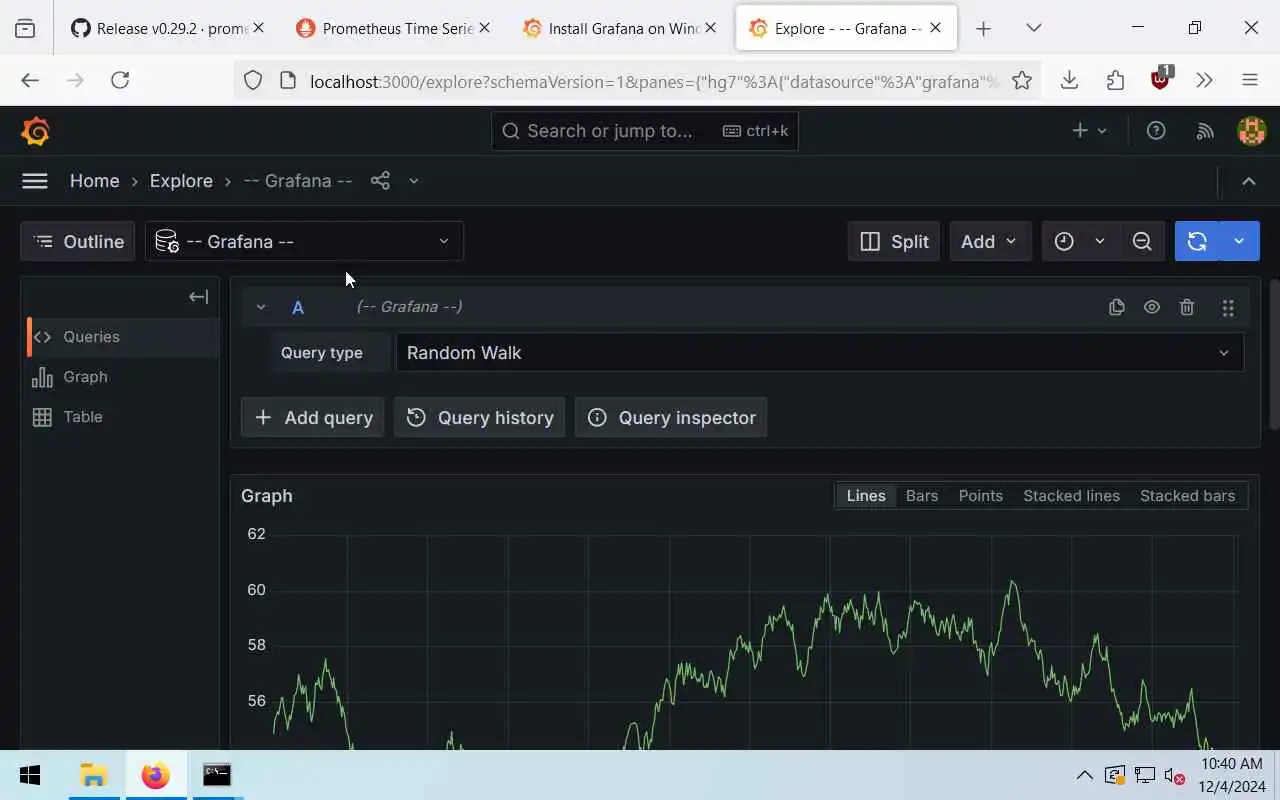
Task: Select Graph in the outline sidebar
Action: click(x=120, y=377)
